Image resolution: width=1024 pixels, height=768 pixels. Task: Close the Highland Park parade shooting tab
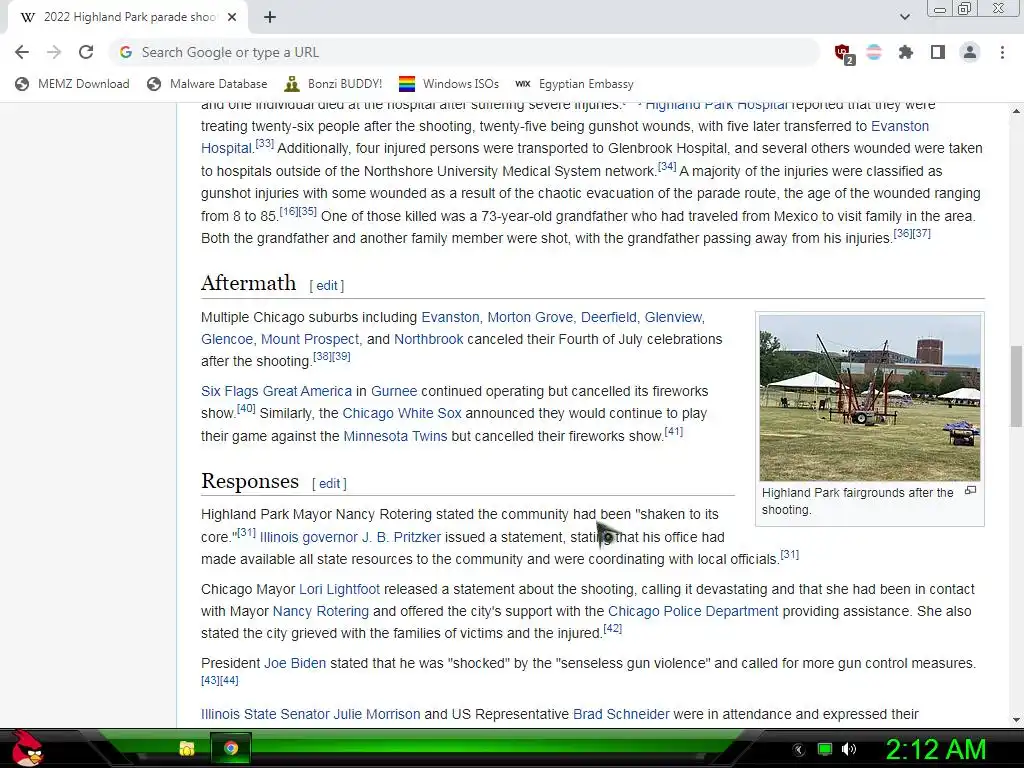pyautogui.click(x=232, y=17)
